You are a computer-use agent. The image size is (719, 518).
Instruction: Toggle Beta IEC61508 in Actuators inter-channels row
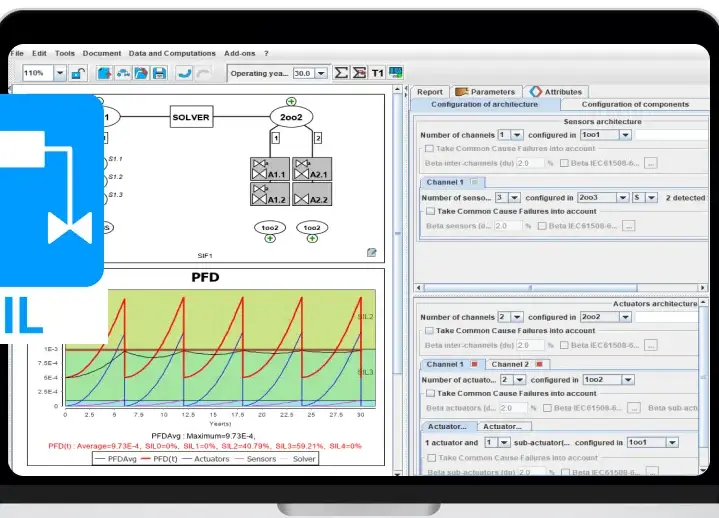click(564, 345)
